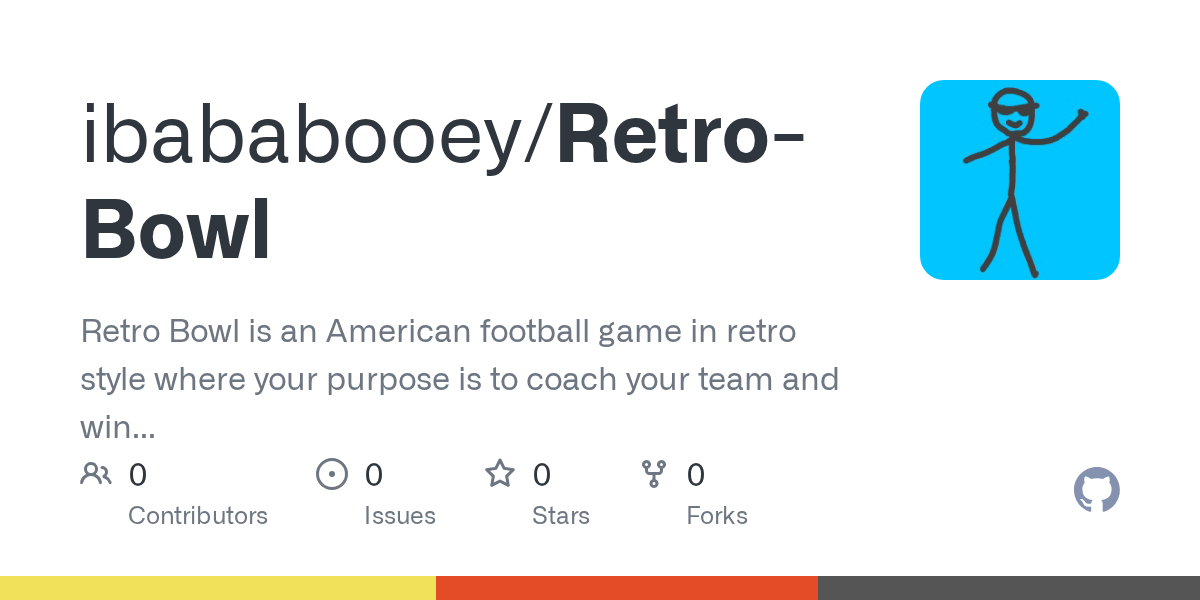Click the orange-red language bar segment
The width and height of the screenshot is (1200, 600).
point(627,588)
